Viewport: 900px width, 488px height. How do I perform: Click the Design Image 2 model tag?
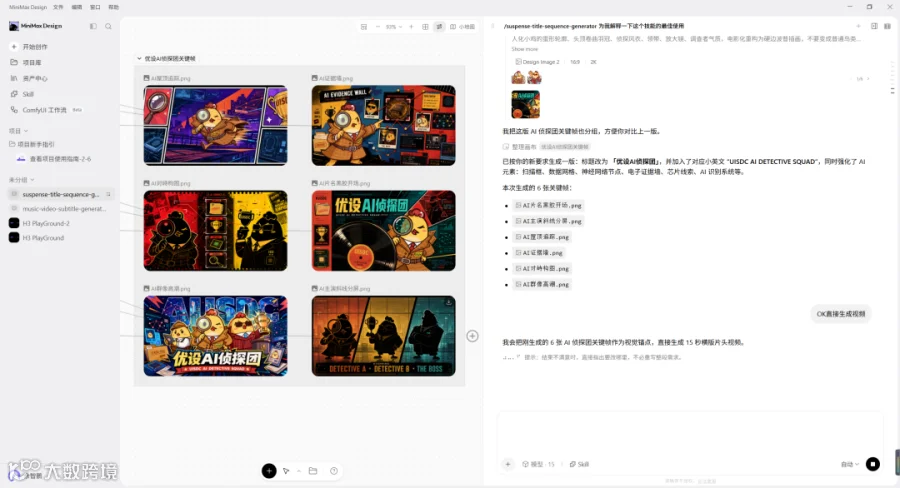[x=537, y=62]
